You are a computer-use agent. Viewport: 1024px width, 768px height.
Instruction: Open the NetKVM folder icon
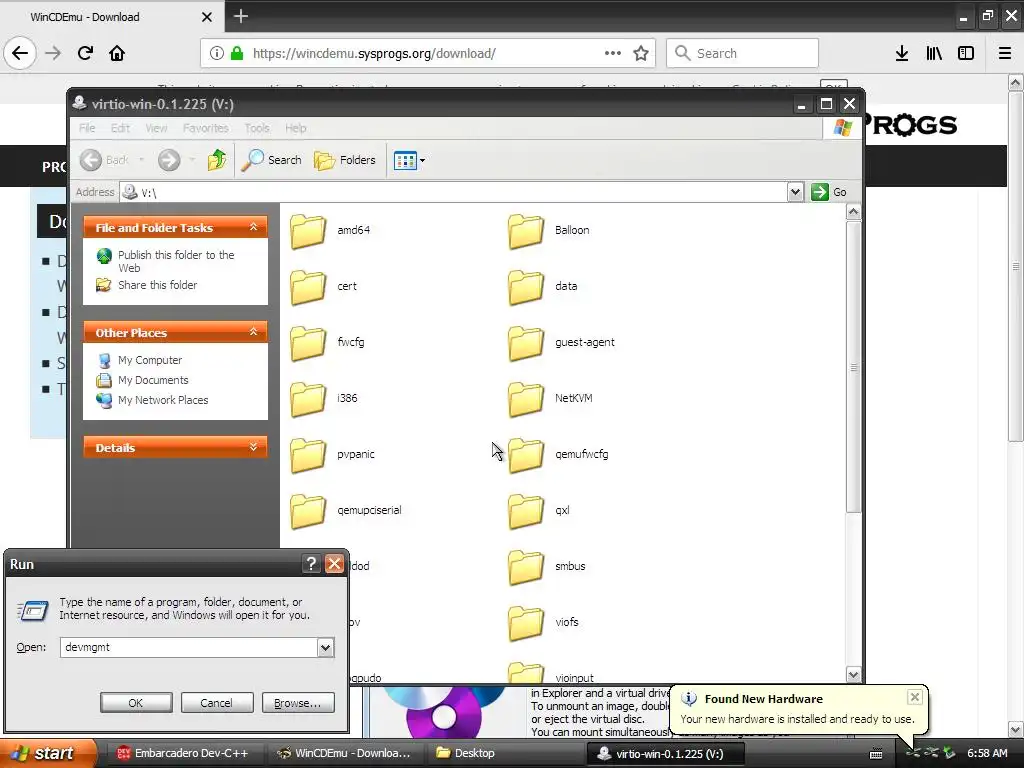click(x=526, y=399)
